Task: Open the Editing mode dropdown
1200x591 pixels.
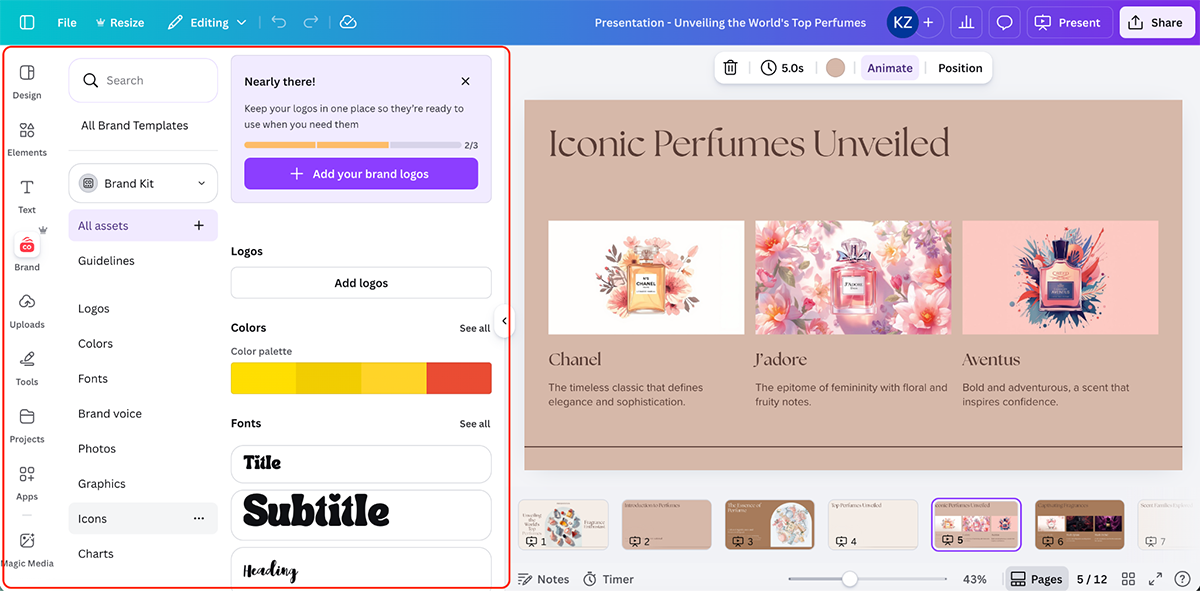Action: coord(207,21)
